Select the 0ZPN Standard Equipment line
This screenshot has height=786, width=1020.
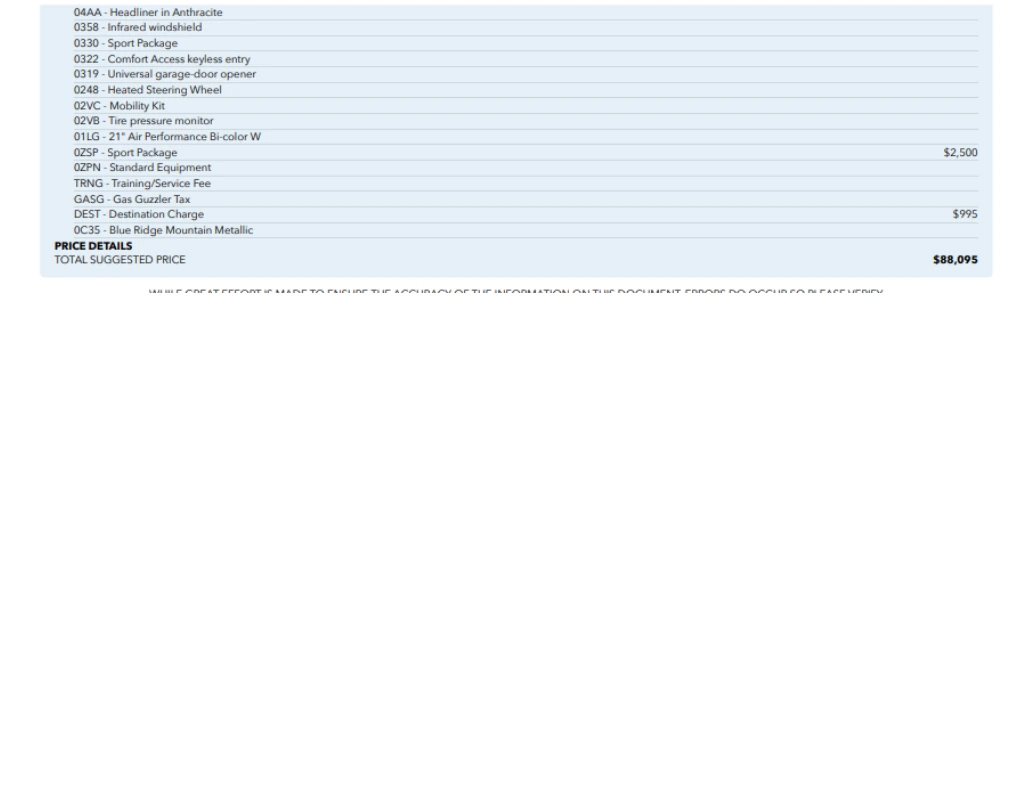click(142, 168)
